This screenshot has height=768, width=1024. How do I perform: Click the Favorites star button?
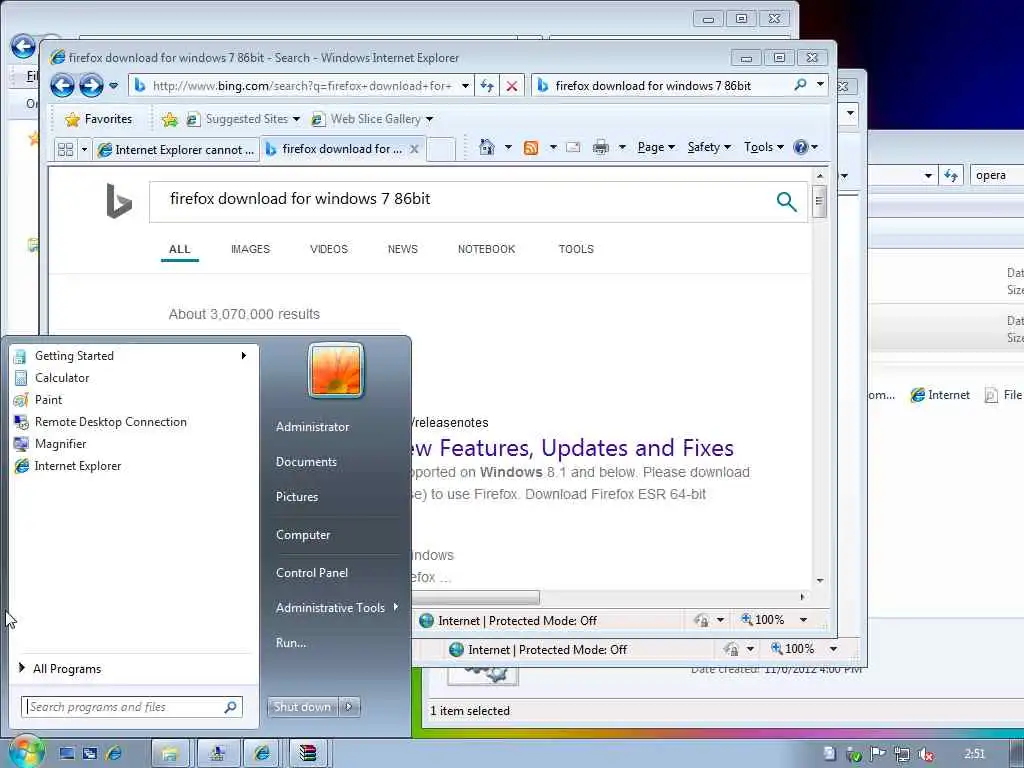[99, 119]
